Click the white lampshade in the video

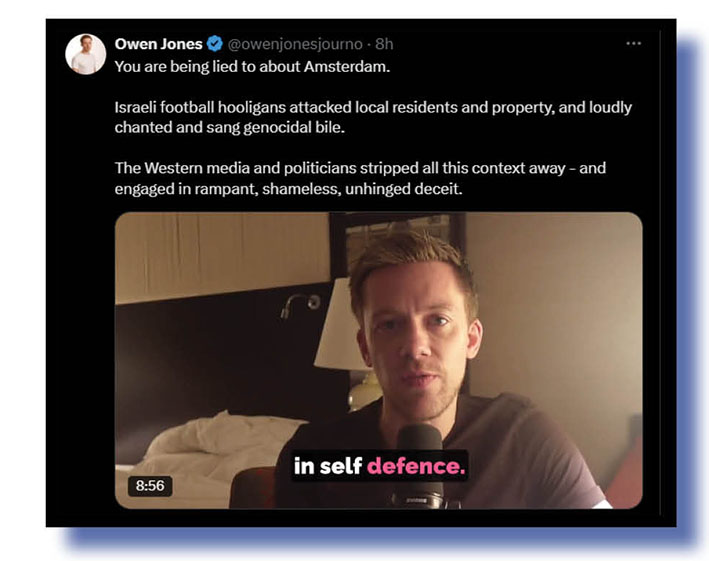[340, 324]
